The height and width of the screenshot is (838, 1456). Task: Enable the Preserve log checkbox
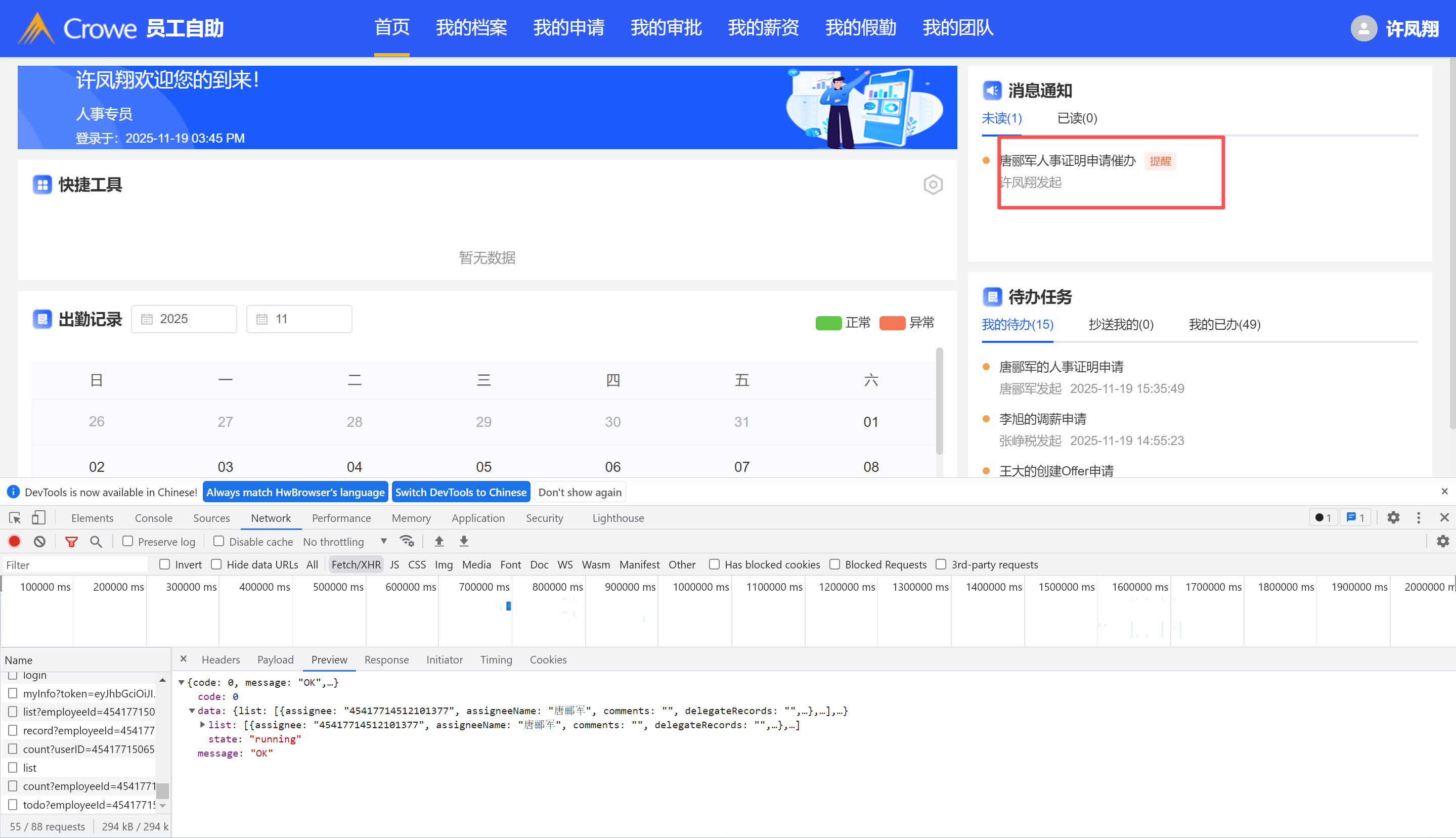pyautogui.click(x=128, y=541)
